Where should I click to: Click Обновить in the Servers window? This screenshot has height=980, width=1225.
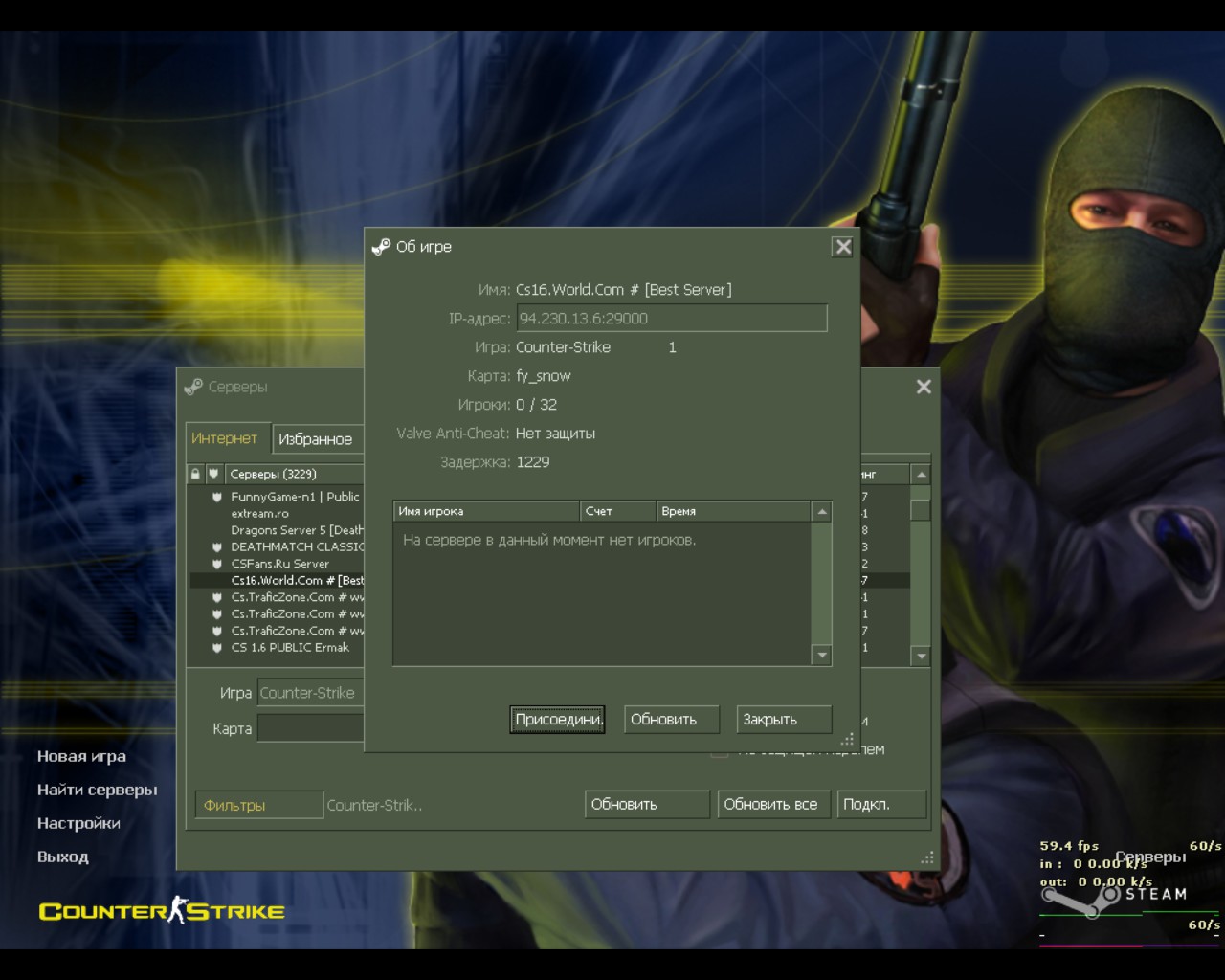[x=647, y=805]
